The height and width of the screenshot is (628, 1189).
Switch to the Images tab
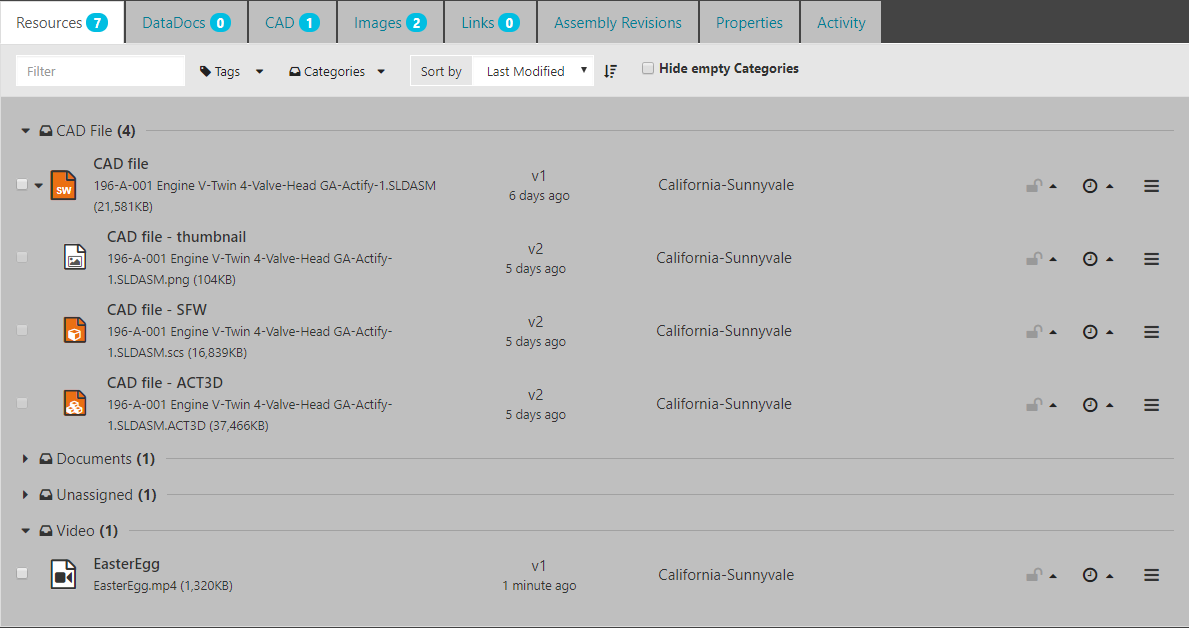click(x=391, y=23)
